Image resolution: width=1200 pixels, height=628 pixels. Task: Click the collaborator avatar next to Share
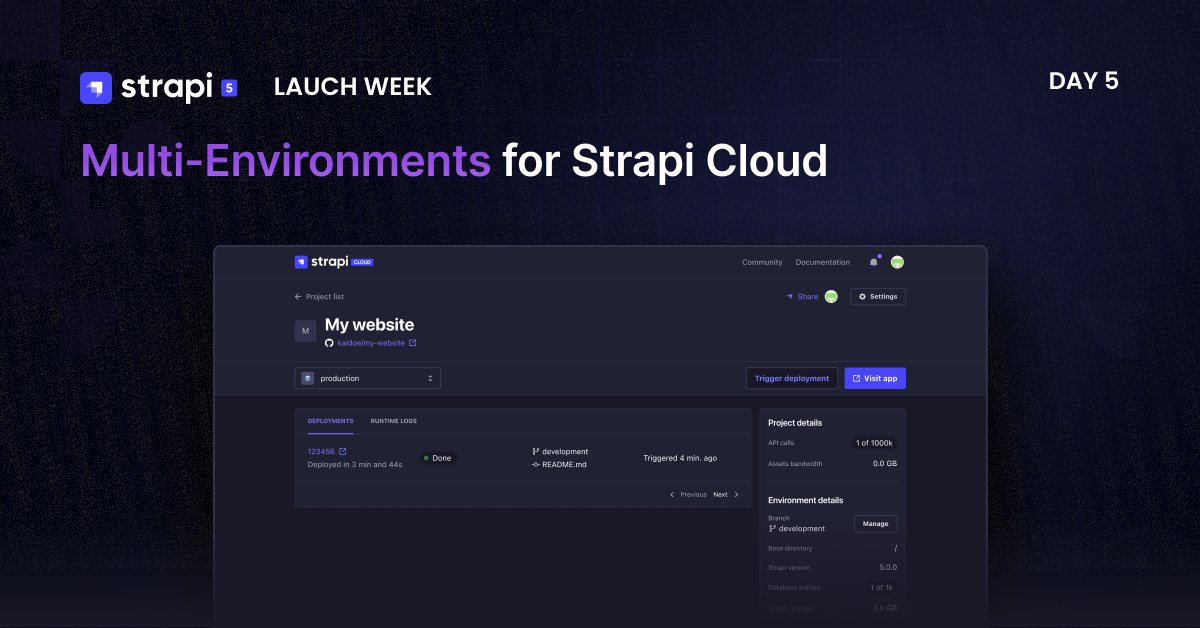[831, 296]
